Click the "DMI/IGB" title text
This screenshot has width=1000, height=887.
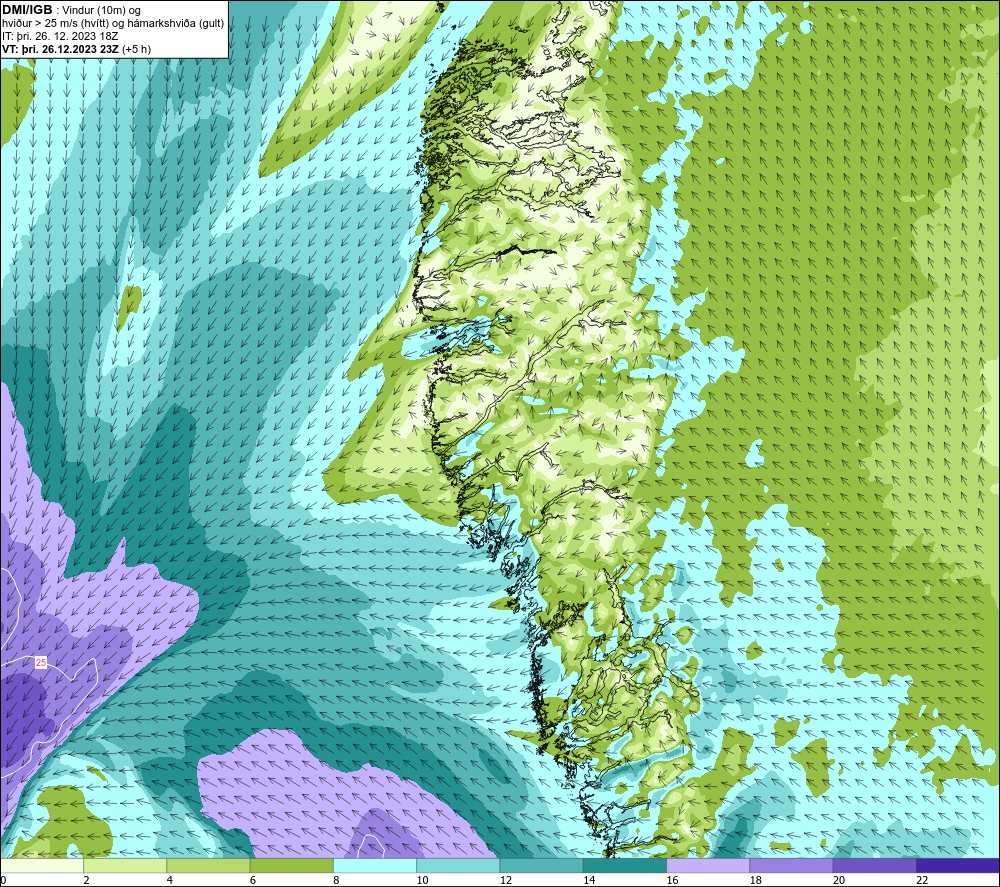coord(27,10)
